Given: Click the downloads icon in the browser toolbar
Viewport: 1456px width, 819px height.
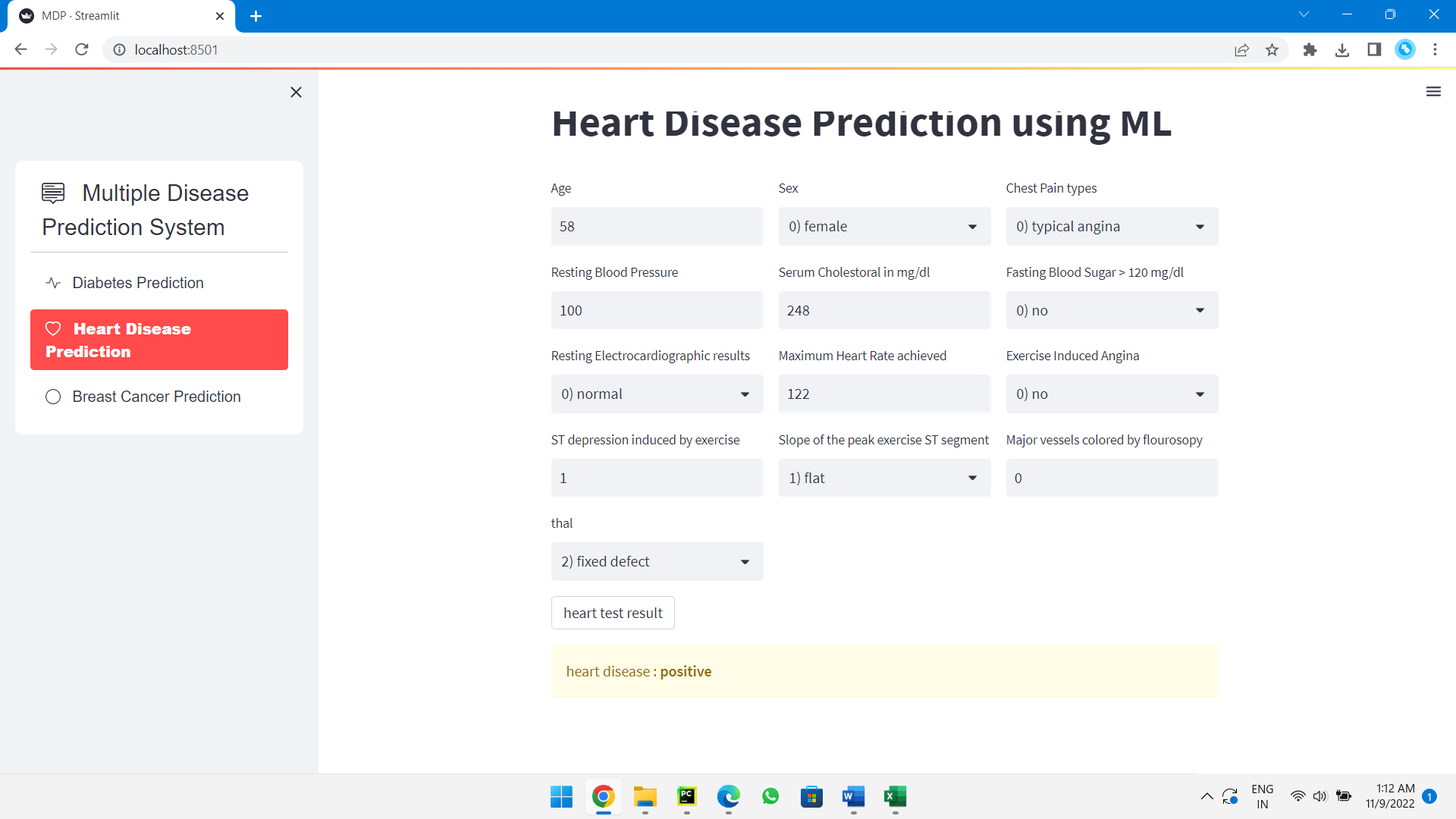Looking at the screenshot, I should point(1342,49).
